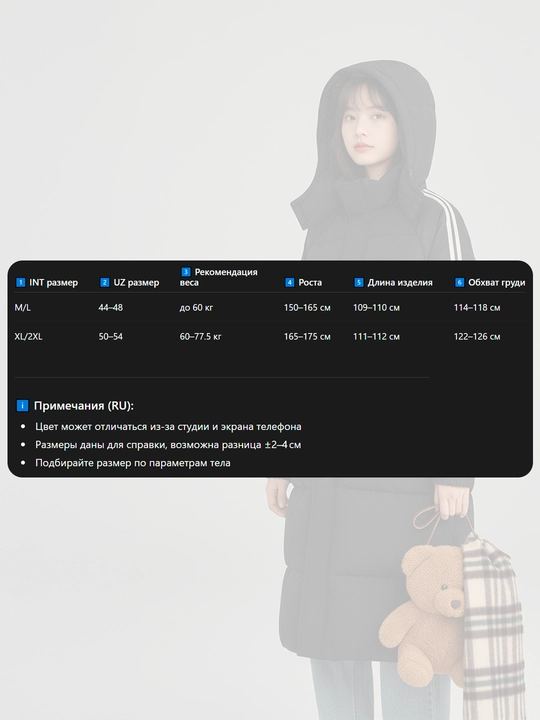Screen dimensions: 540x720
Task: Click the number 1 icon beside INT размер
Action: pyautogui.click(x=20, y=282)
